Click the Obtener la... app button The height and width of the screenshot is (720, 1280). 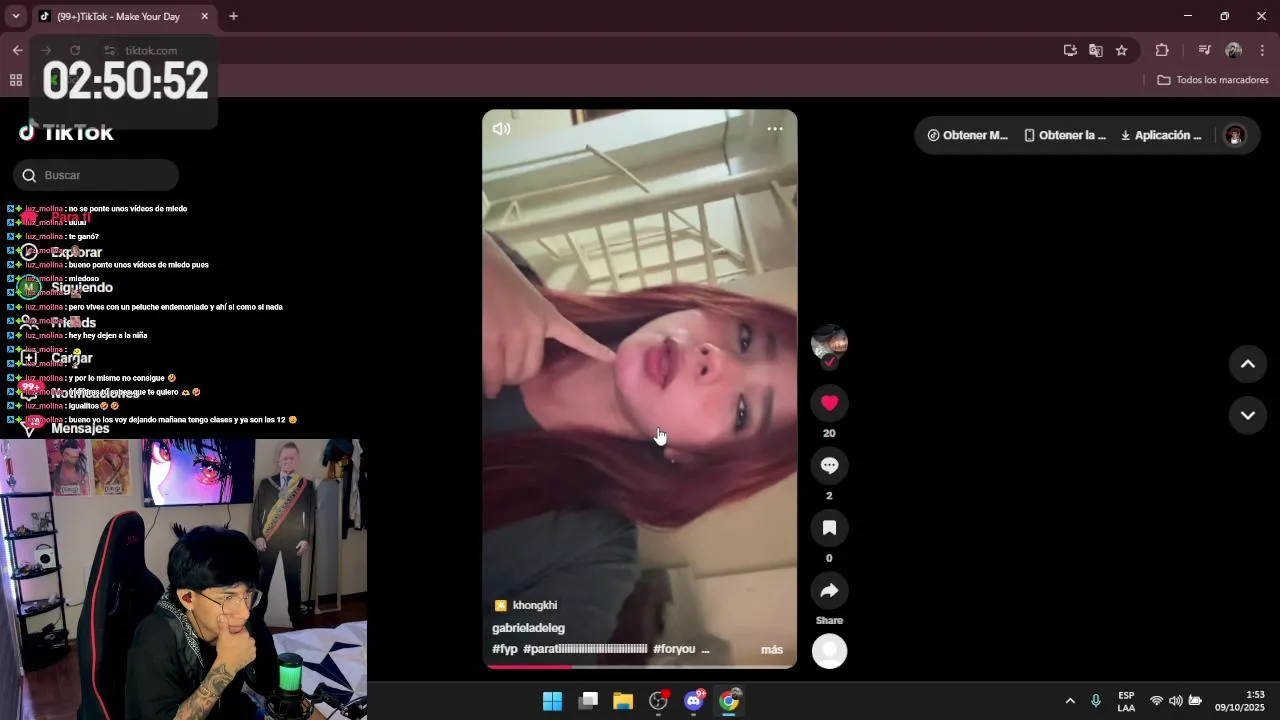point(1065,135)
